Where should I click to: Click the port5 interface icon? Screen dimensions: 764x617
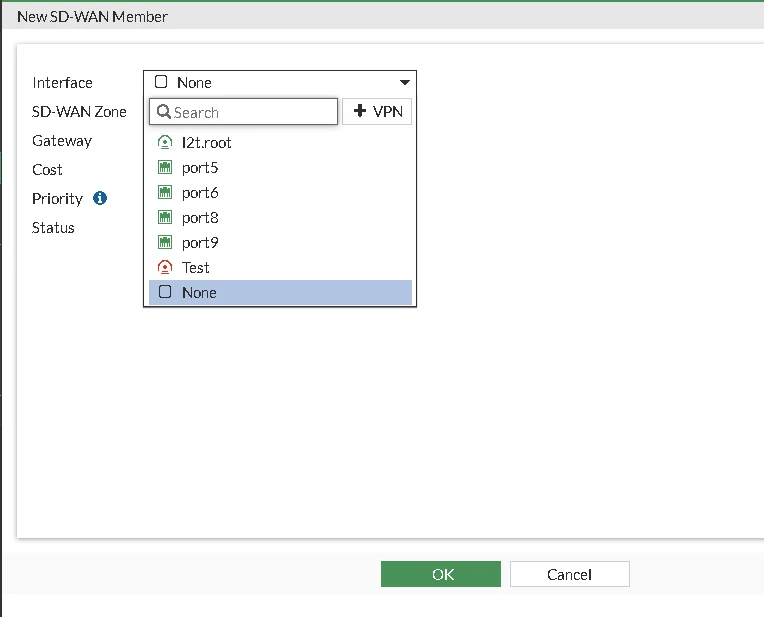(x=165, y=167)
